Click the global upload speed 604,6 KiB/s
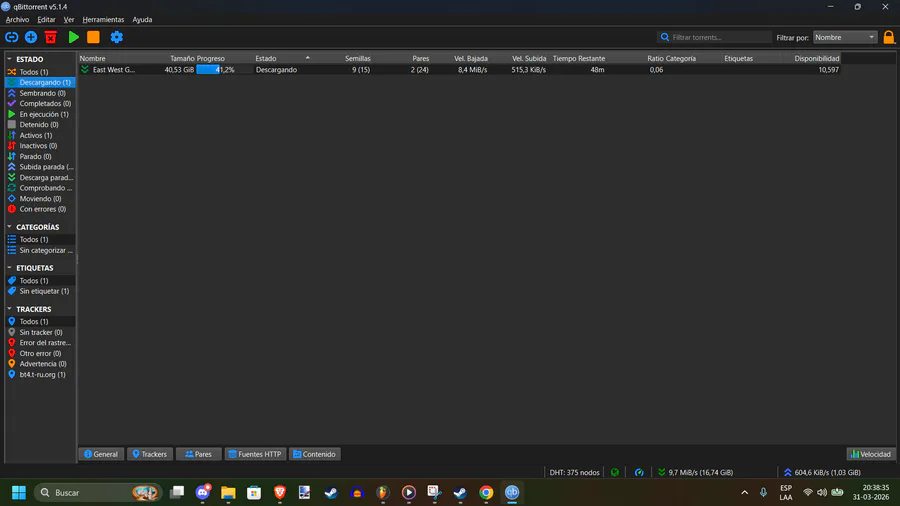900x506 pixels. coord(822,472)
